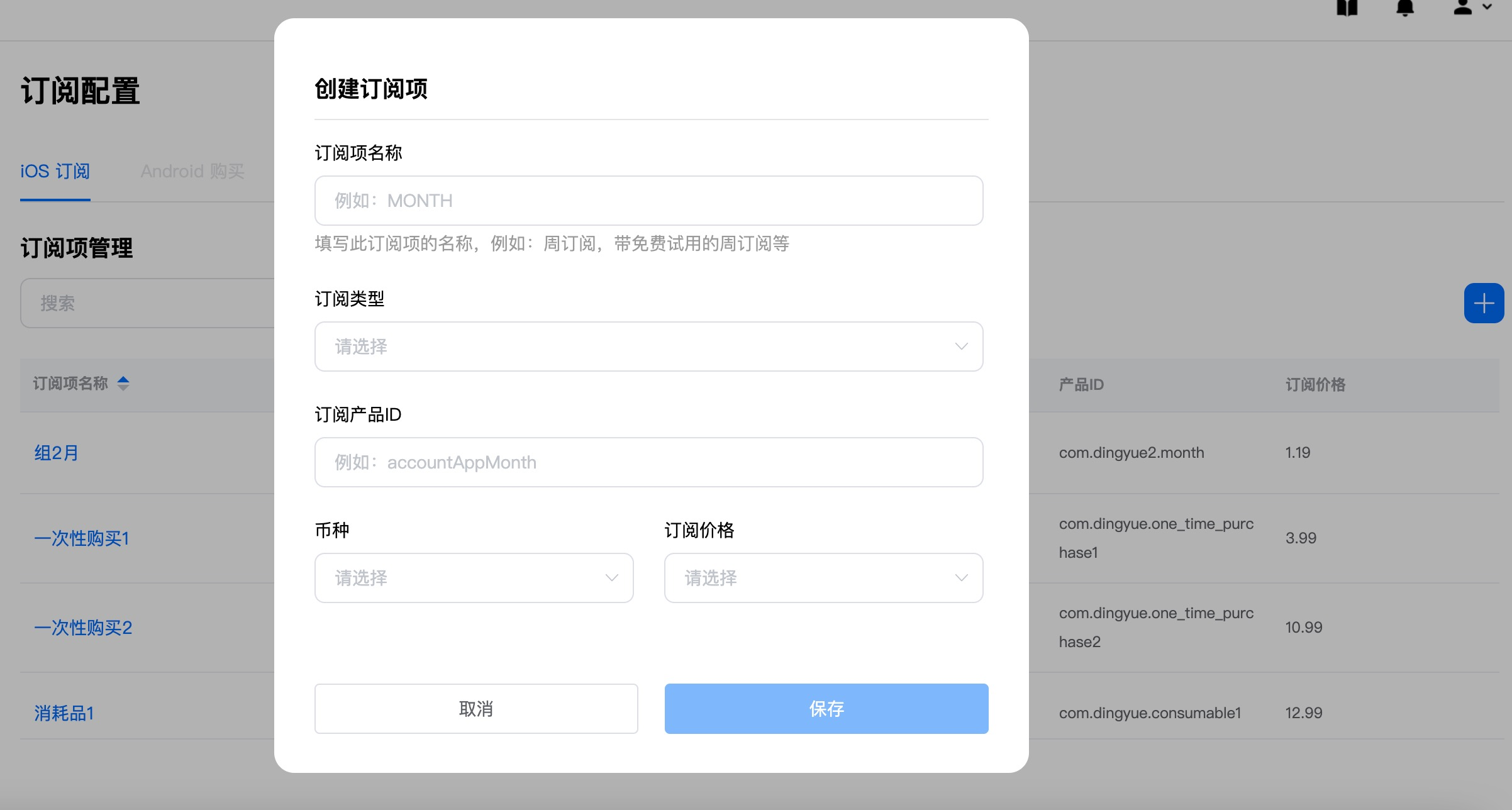The width and height of the screenshot is (1512, 810).
Task: Open the 币种 selection dropdown
Action: (474, 577)
